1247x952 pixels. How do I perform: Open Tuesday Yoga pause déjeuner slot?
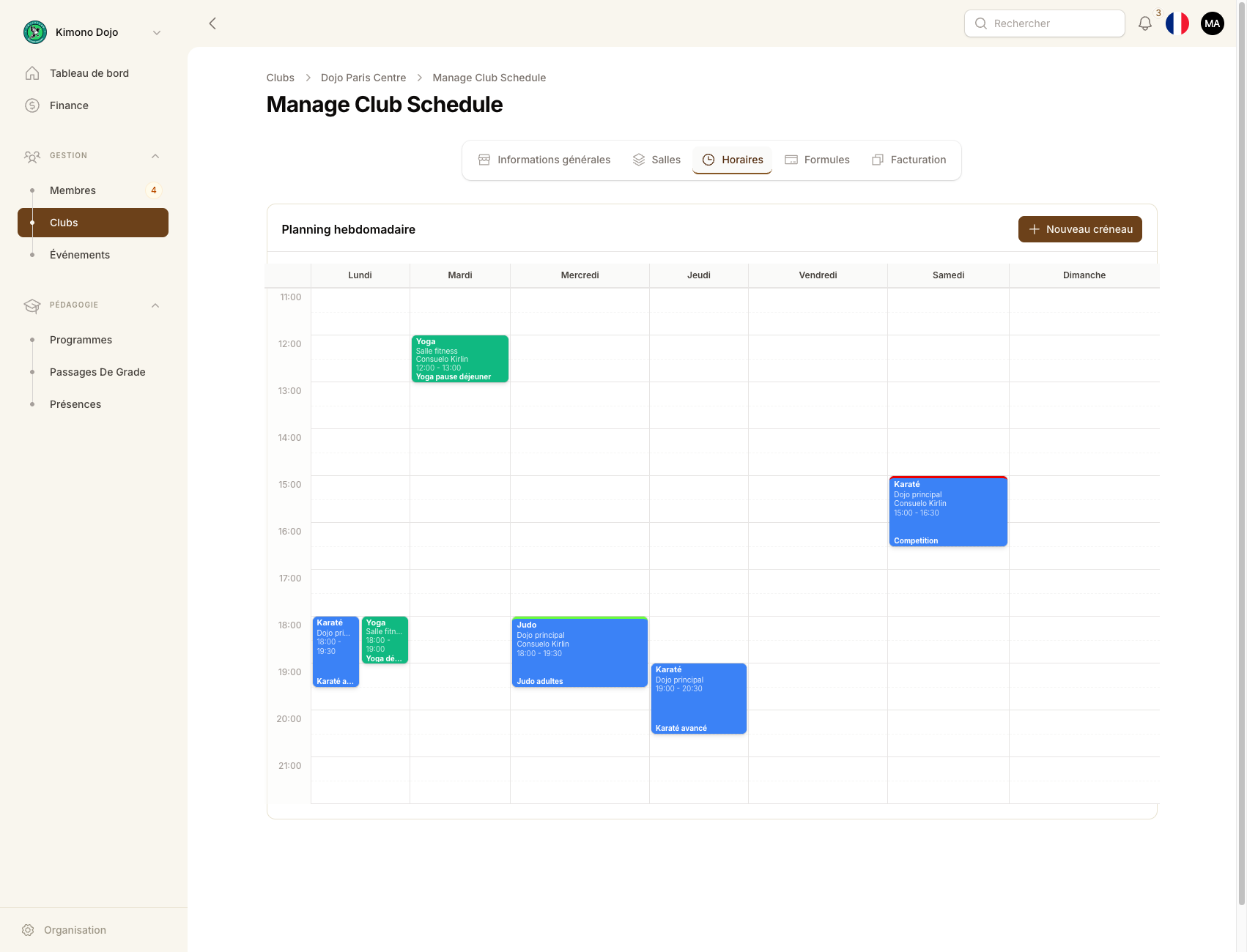pyautogui.click(x=460, y=359)
